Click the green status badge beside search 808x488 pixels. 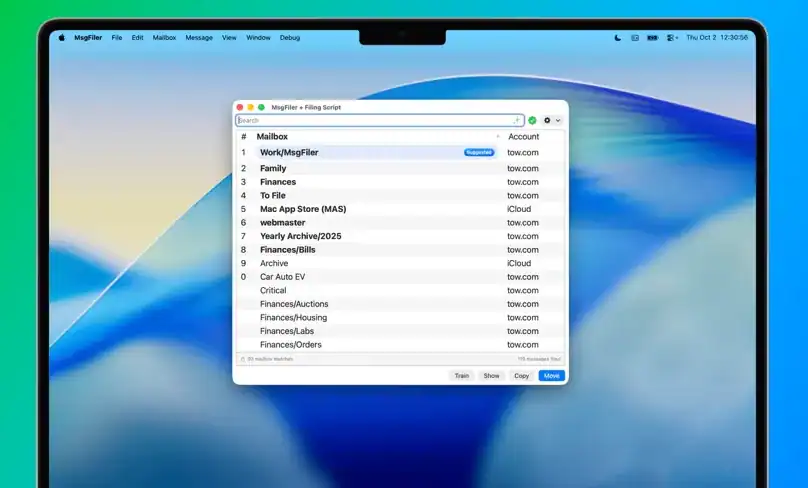pos(532,120)
